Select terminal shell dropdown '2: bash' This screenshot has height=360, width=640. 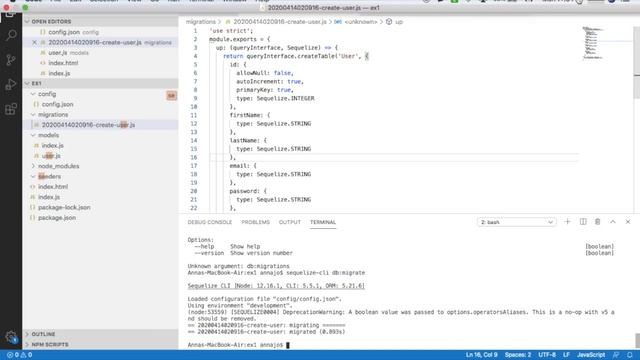tap(516, 222)
